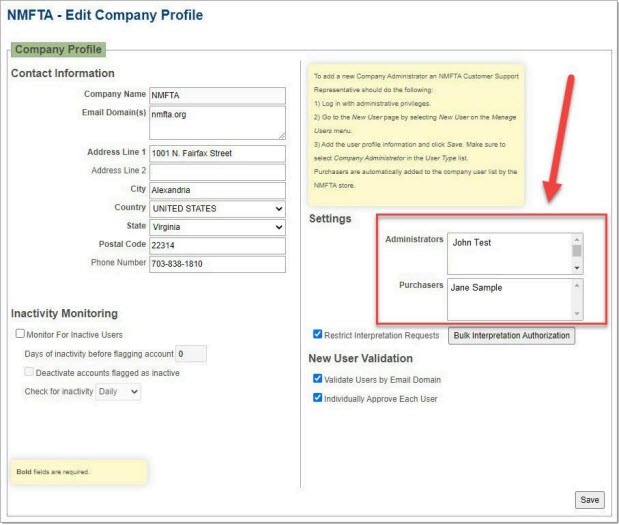Click the City field containing Alexandria
Screen dimensions: 619x525
(217, 190)
